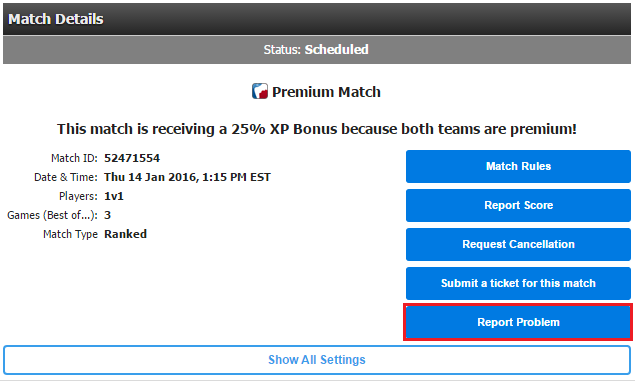The height and width of the screenshot is (381, 635).
Task: Click the Games best of value 3
Action: (107, 215)
